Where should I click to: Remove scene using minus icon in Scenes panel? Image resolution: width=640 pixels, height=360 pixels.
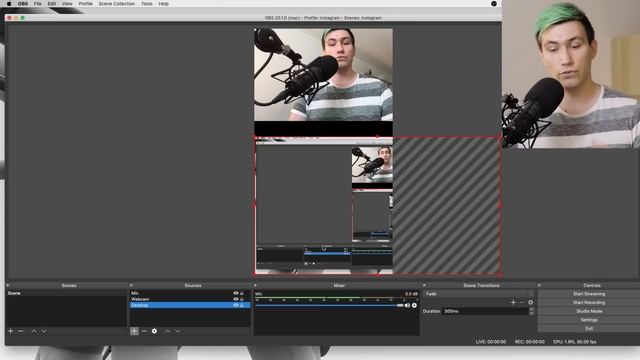pos(21,331)
